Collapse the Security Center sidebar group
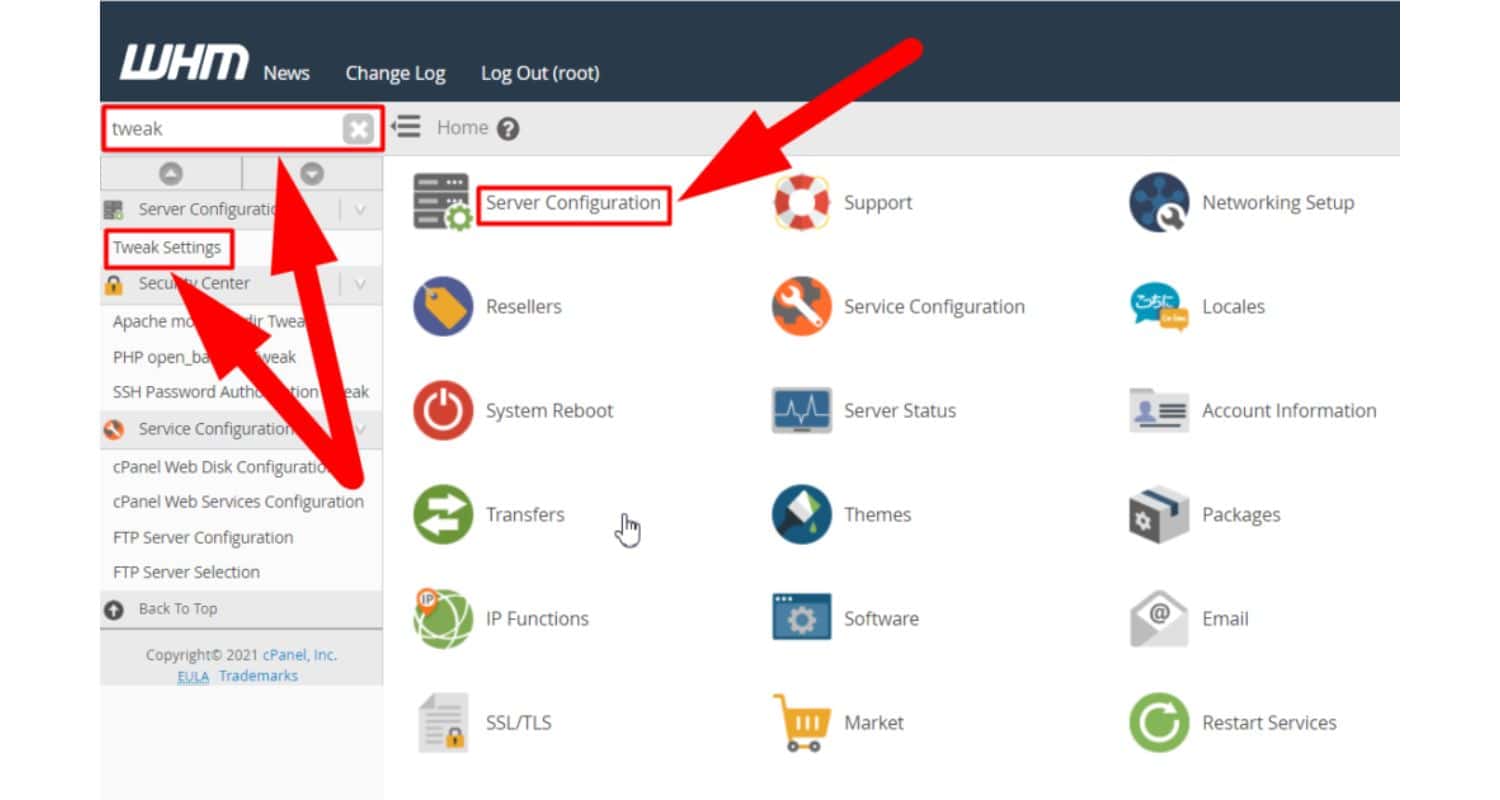The height and width of the screenshot is (800, 1500). point(360,284)
